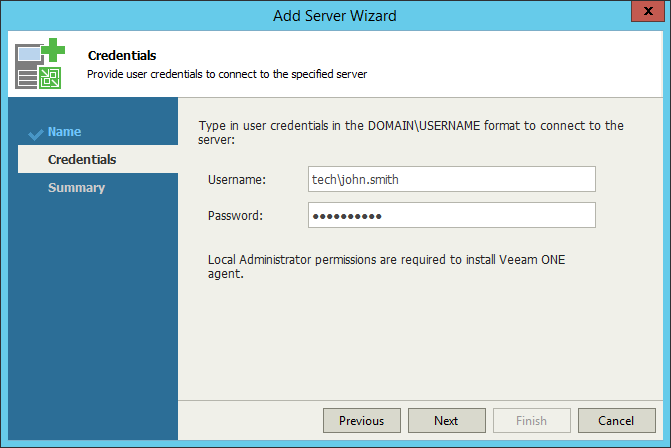Click the Password label
This screenshot has height=448, width=671.
tap(235, 215)
